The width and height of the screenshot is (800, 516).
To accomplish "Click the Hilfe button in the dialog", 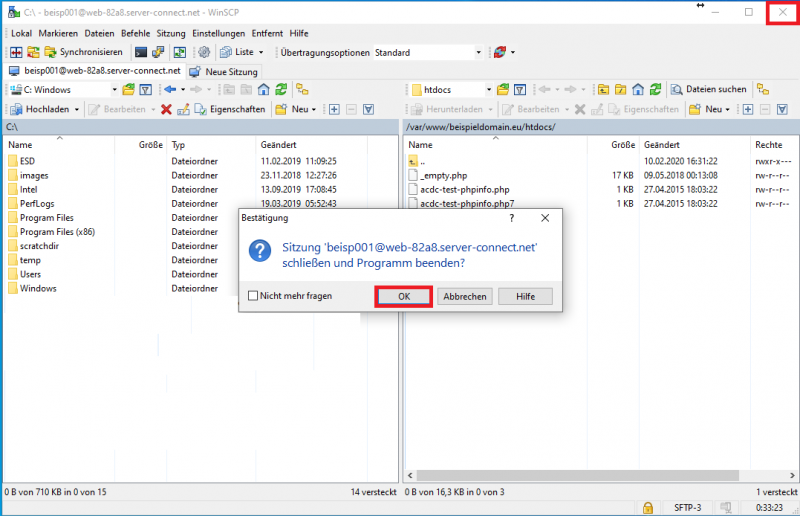I will pos(525,297).
